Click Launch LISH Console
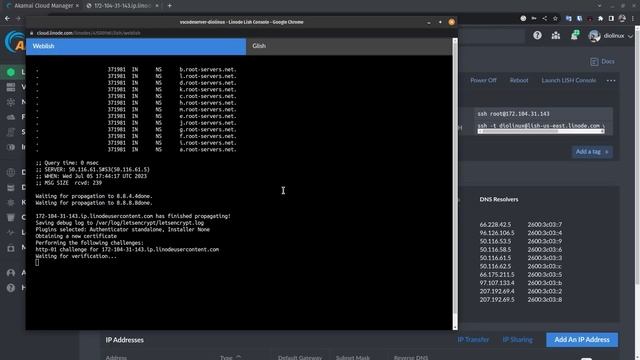640x360 pixels. 569,80
